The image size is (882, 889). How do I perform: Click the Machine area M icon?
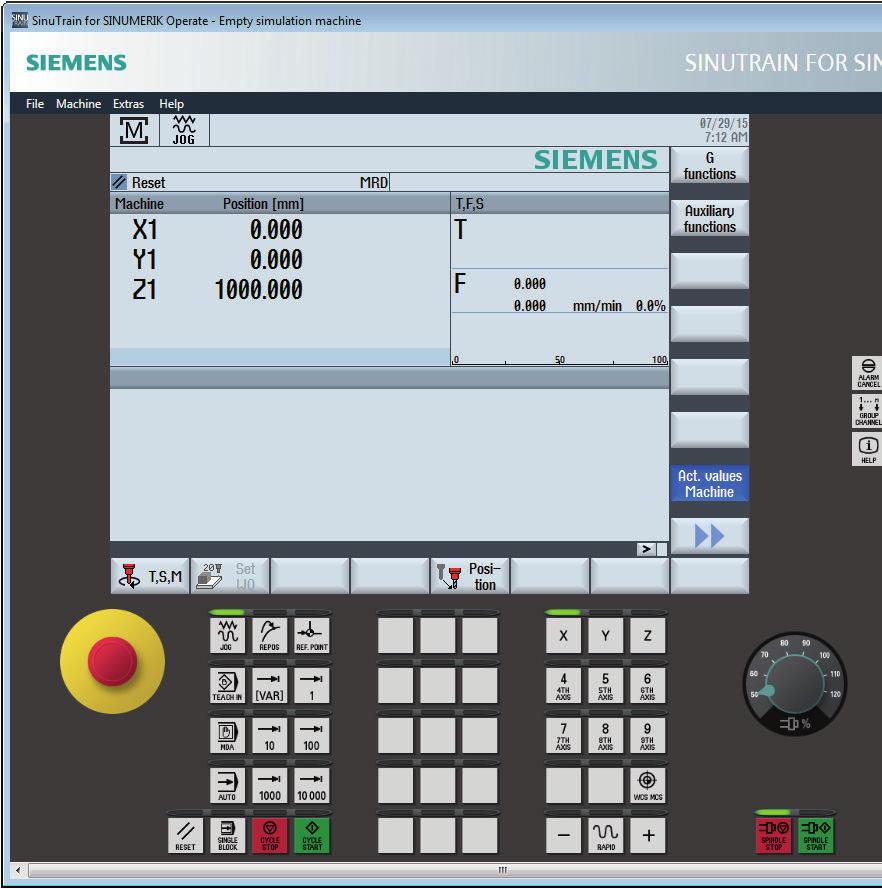134,130
